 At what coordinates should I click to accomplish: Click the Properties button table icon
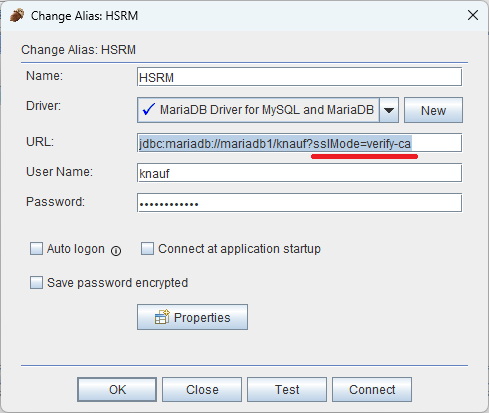click(162, 317)
